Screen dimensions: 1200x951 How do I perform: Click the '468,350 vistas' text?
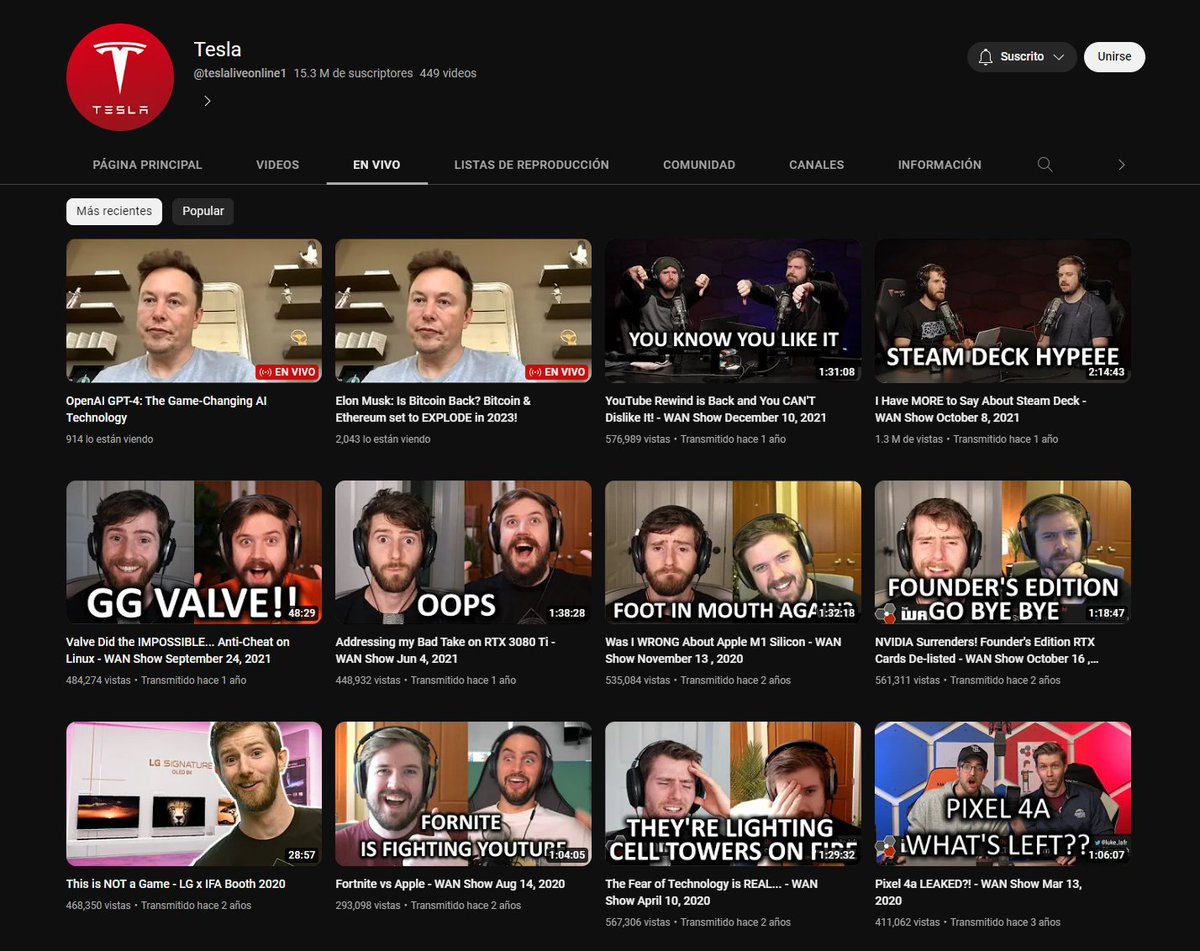(x=98, y=905)
